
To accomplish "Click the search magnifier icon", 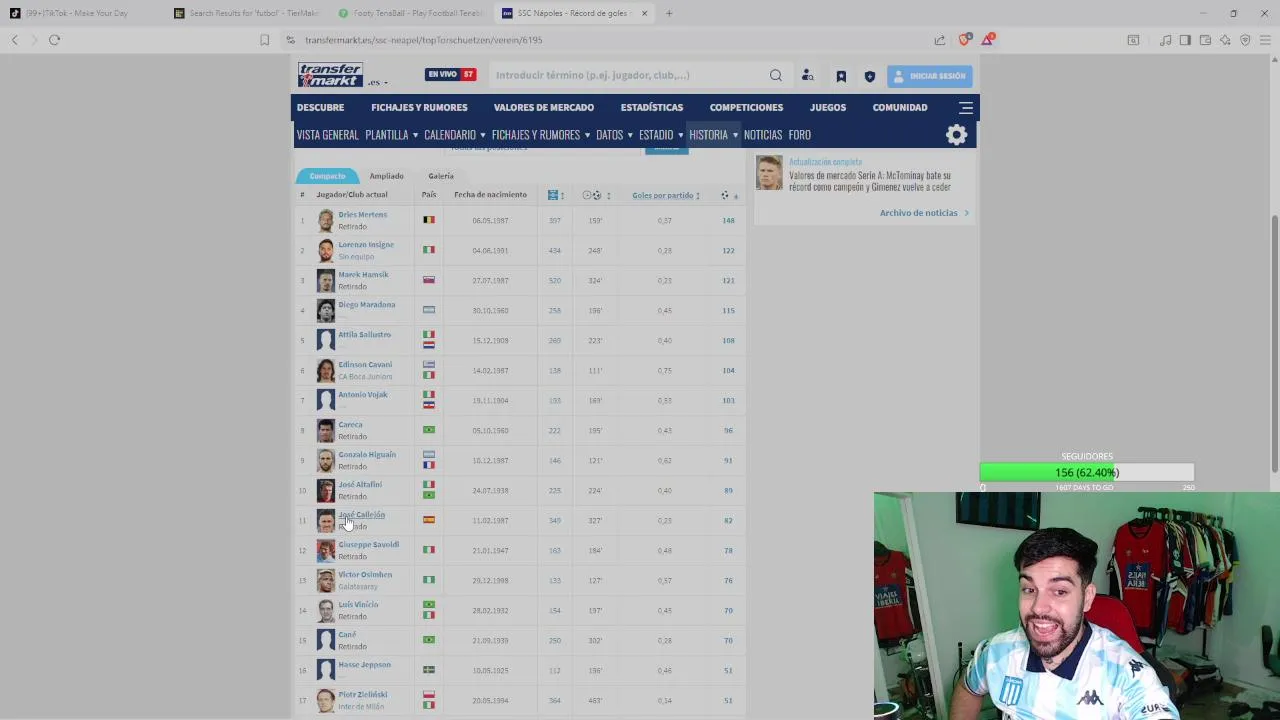I will 776,75.
